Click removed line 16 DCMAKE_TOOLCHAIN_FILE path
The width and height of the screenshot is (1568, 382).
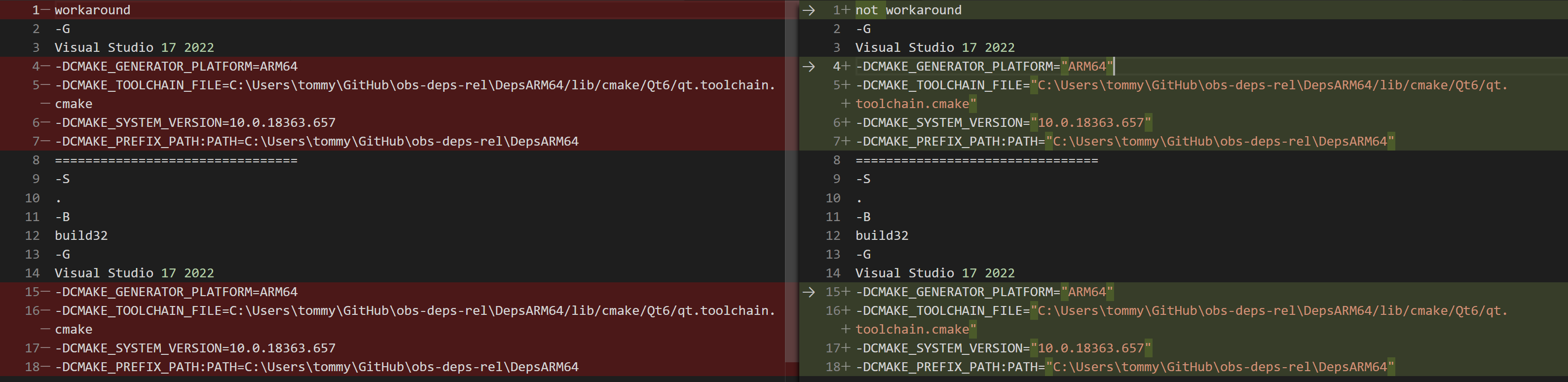click(415, 311)
